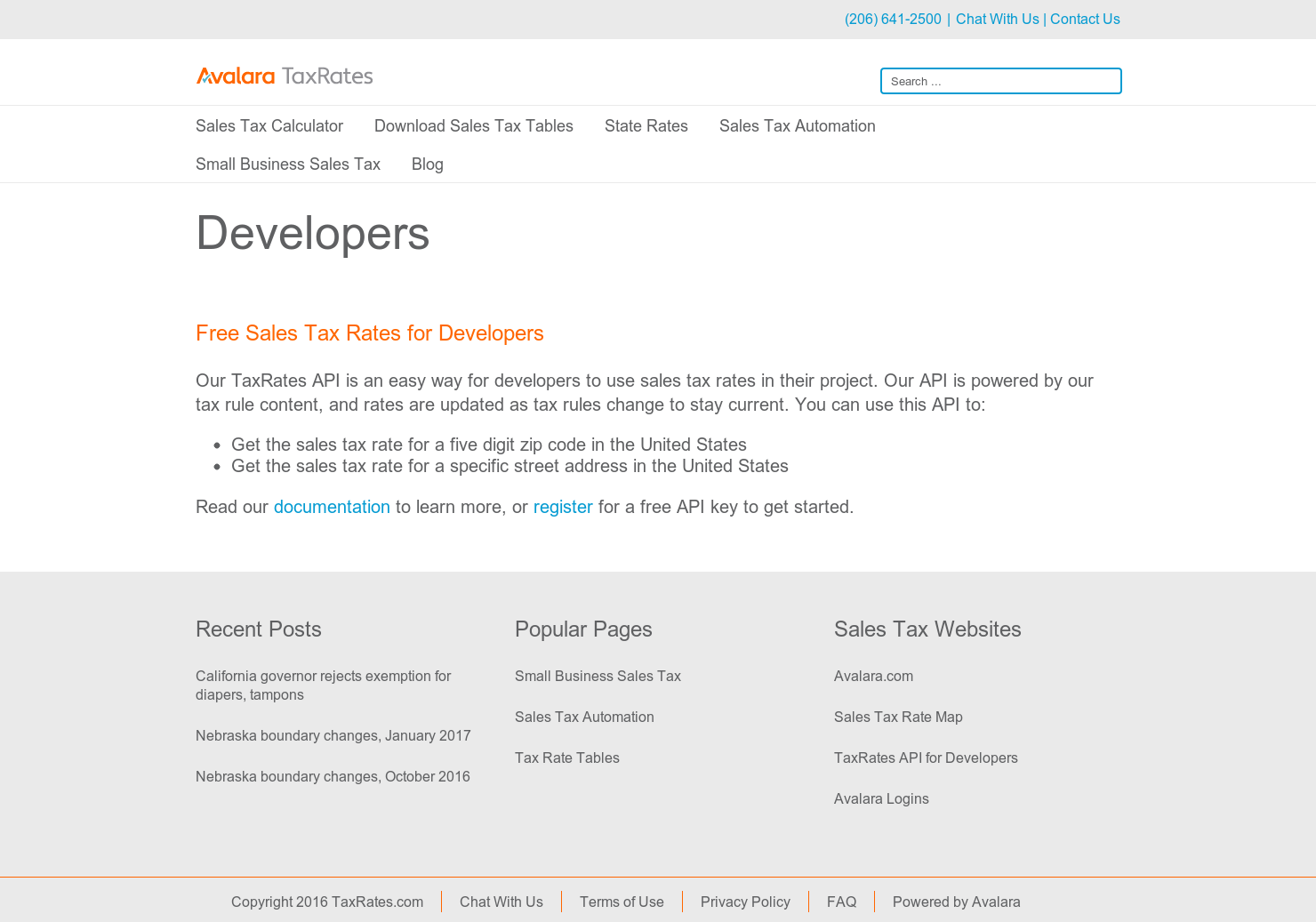1316x922 pixels.
Task: Click the register link for an API key
Action: point(563,507)
